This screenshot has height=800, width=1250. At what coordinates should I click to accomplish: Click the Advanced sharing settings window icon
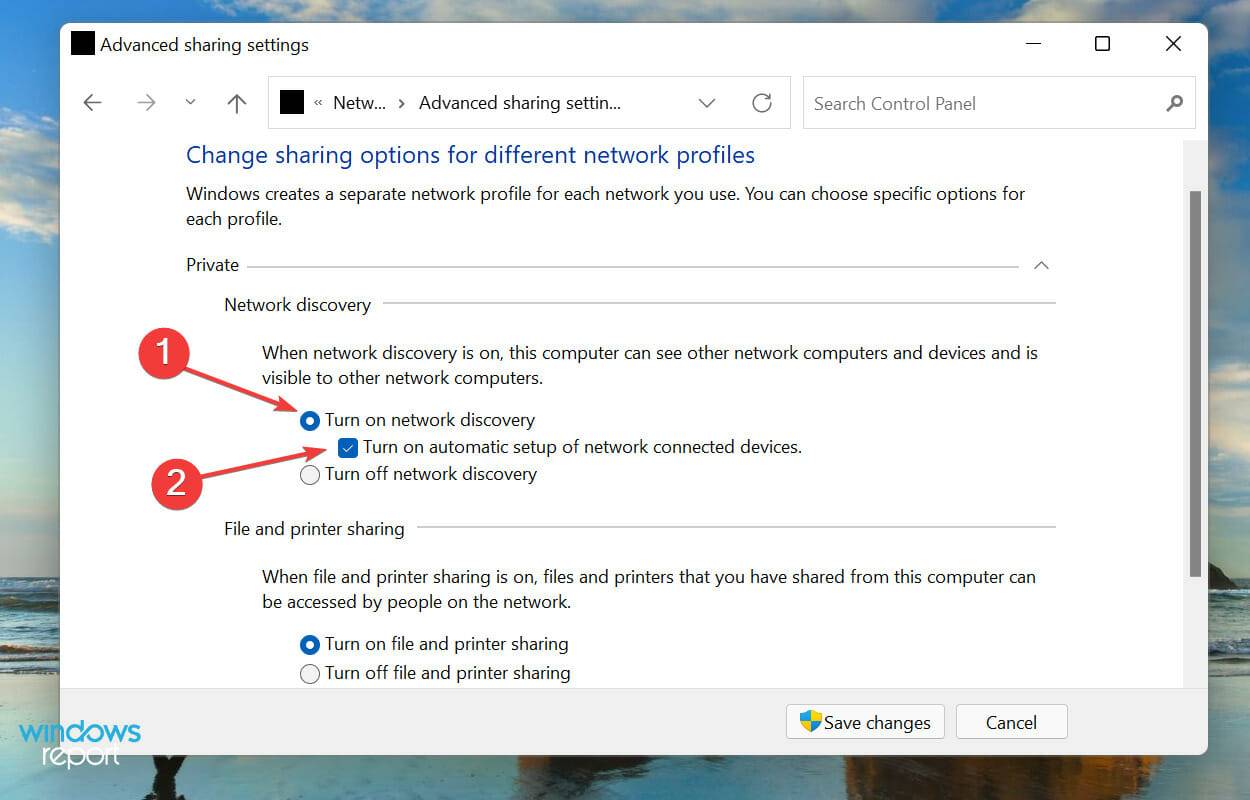pos(82,43)
